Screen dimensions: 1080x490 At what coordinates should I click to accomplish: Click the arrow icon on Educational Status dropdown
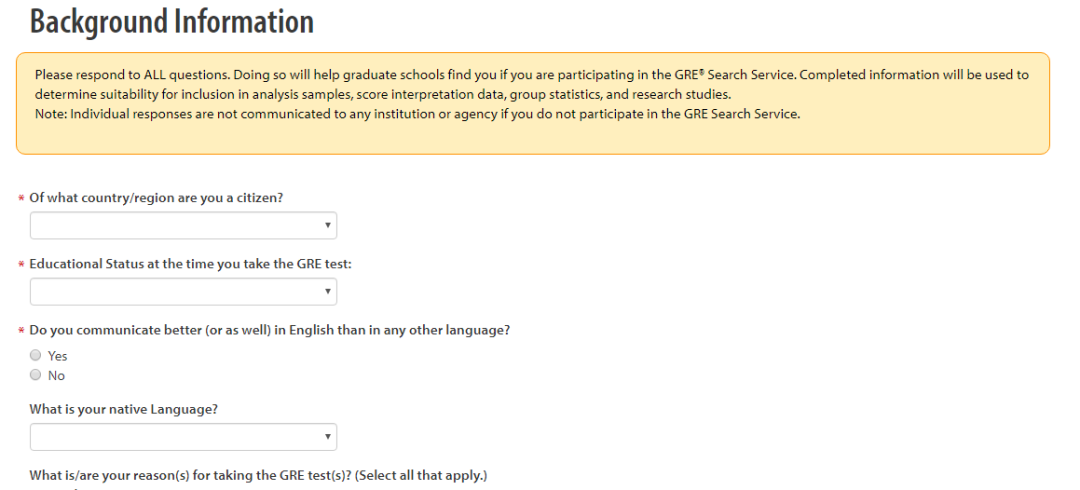point(327,292)
